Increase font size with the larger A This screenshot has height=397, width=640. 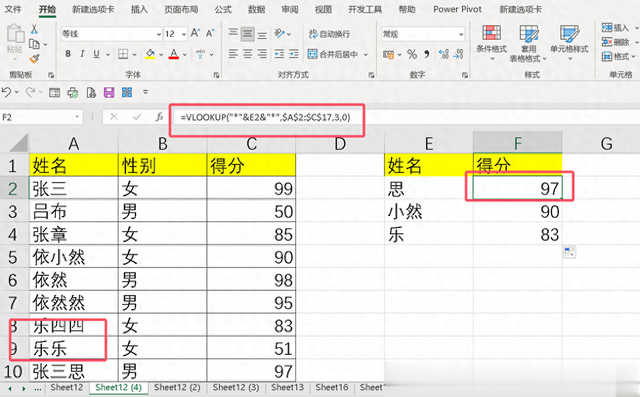coord(195,33)
